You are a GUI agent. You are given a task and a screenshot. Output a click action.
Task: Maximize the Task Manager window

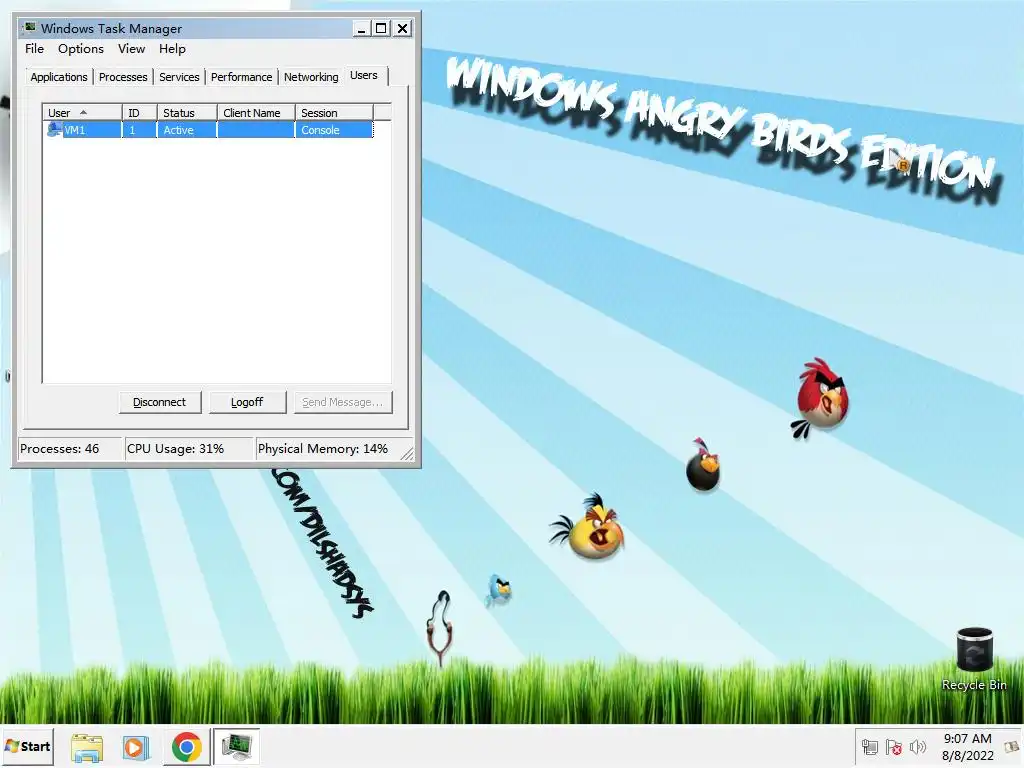click(x=381, y=28)
